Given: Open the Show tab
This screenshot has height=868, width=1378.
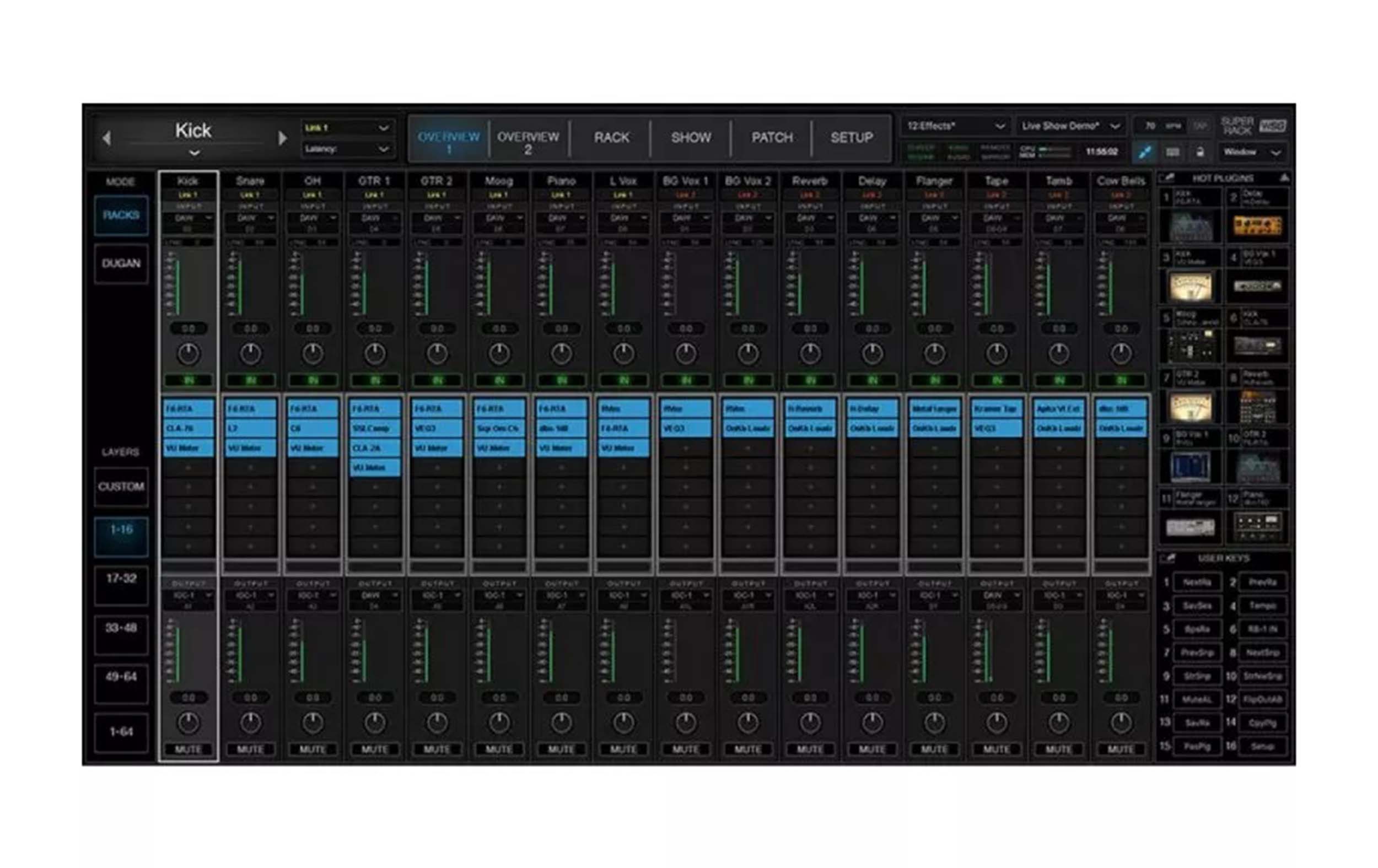Looking at the screenshot, I should [691, 138].
